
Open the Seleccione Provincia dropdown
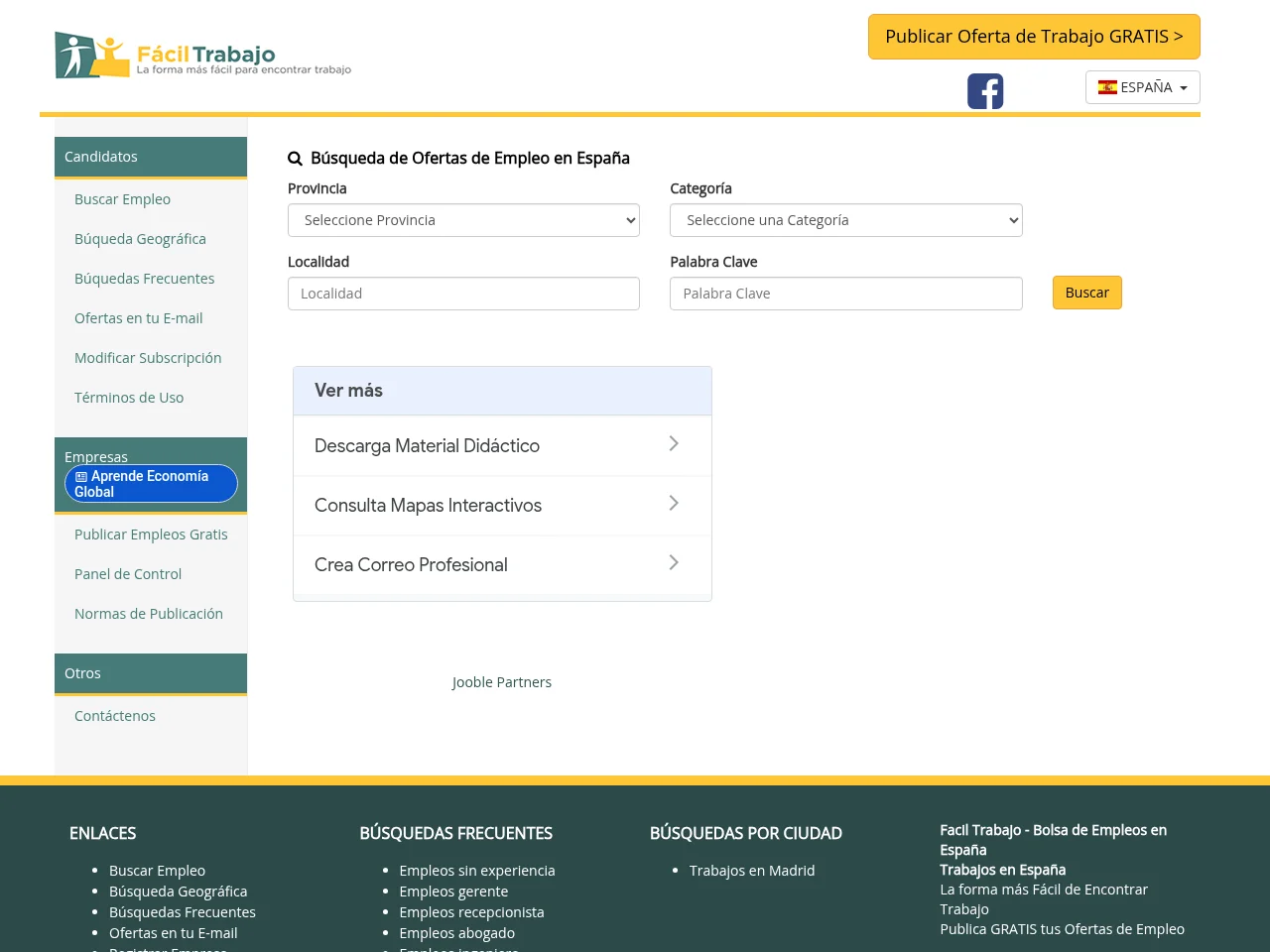(x=463, y=220)
